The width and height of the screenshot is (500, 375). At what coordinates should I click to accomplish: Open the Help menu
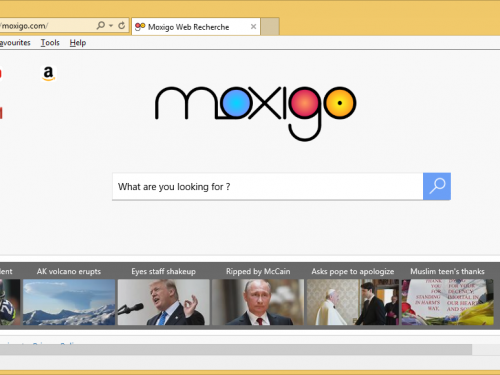pyautogui.click(x=78, y=43)
